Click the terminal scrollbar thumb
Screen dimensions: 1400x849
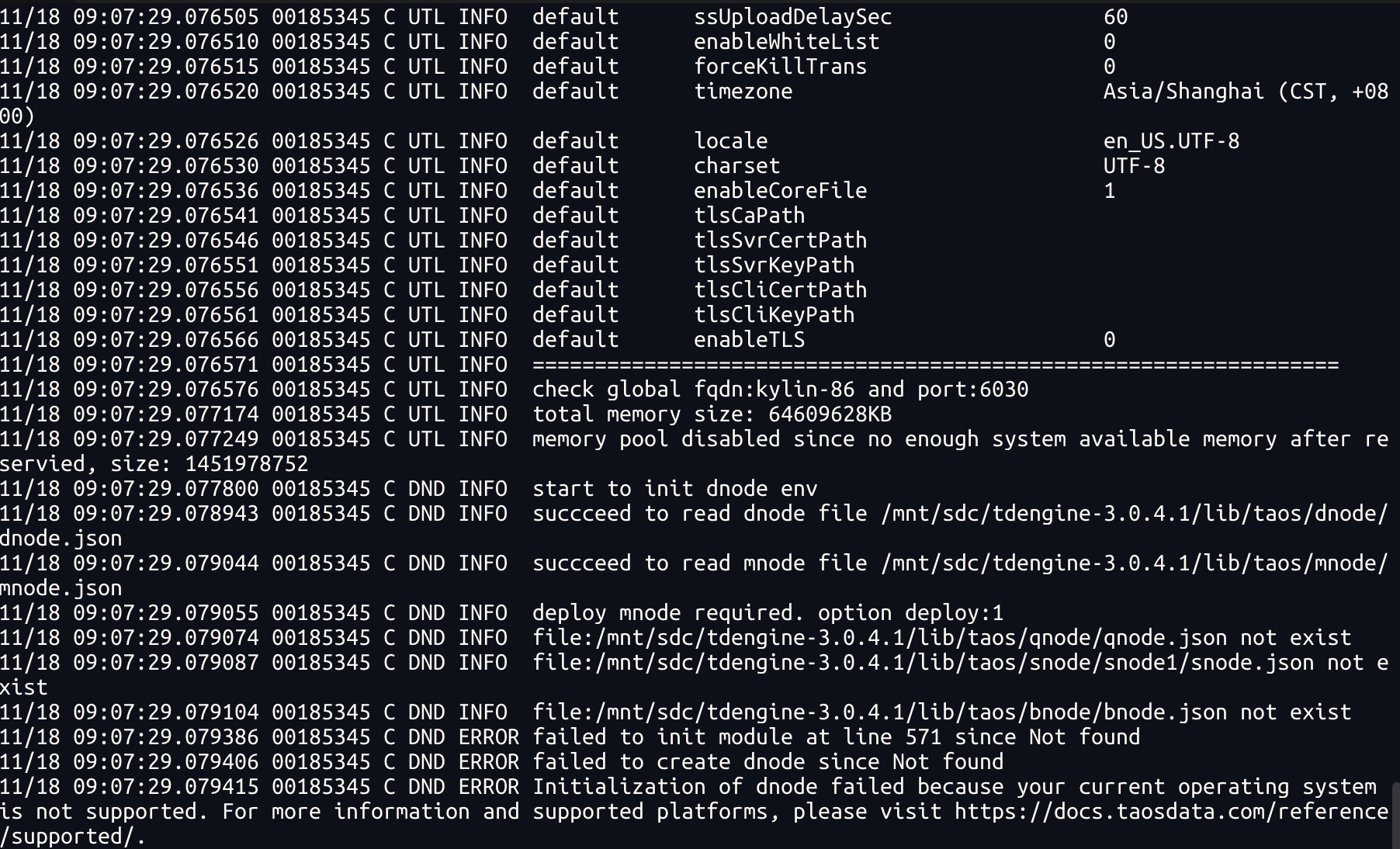coord(1395,815)
